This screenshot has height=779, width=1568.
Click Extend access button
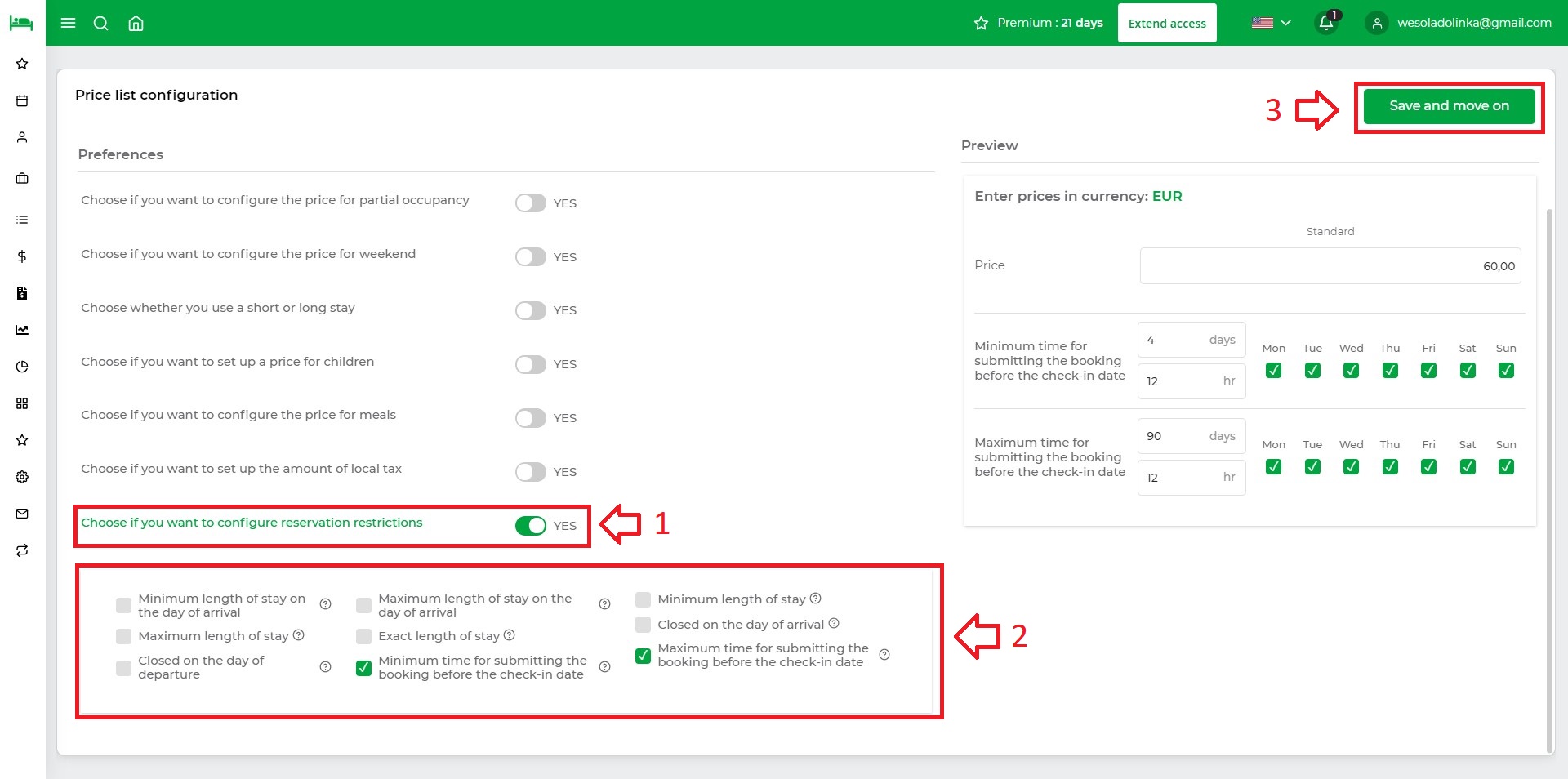(x=1167, y=23)
